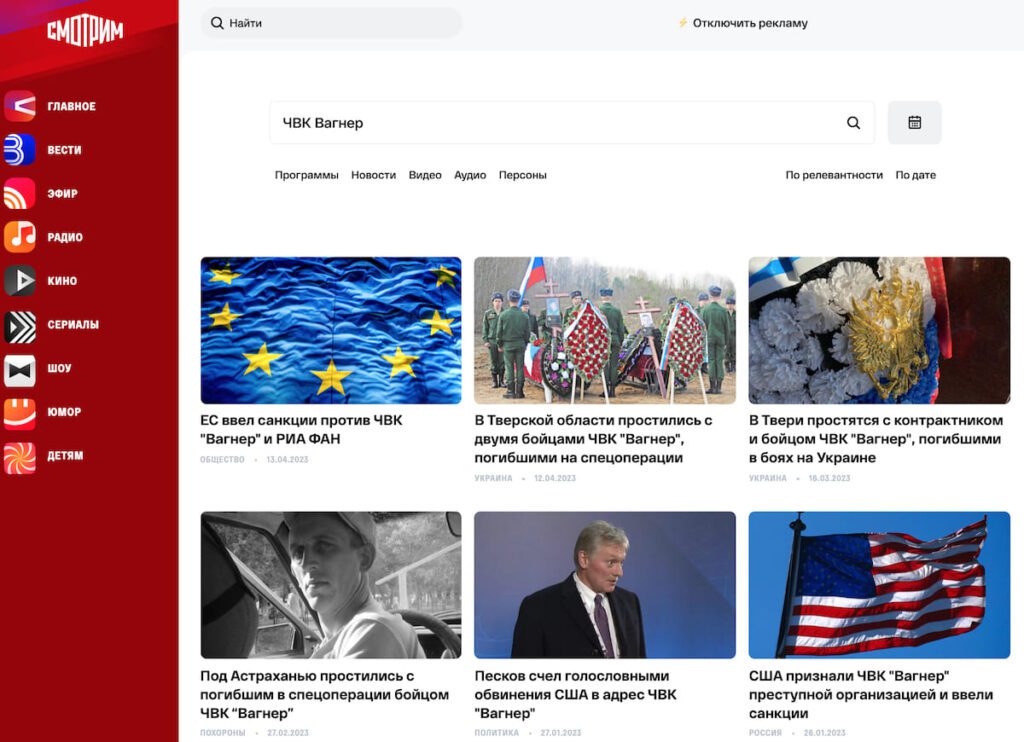1024x742 pixels.
Task: Open the Детям swirl icon
Action: [x=20, y=456]
